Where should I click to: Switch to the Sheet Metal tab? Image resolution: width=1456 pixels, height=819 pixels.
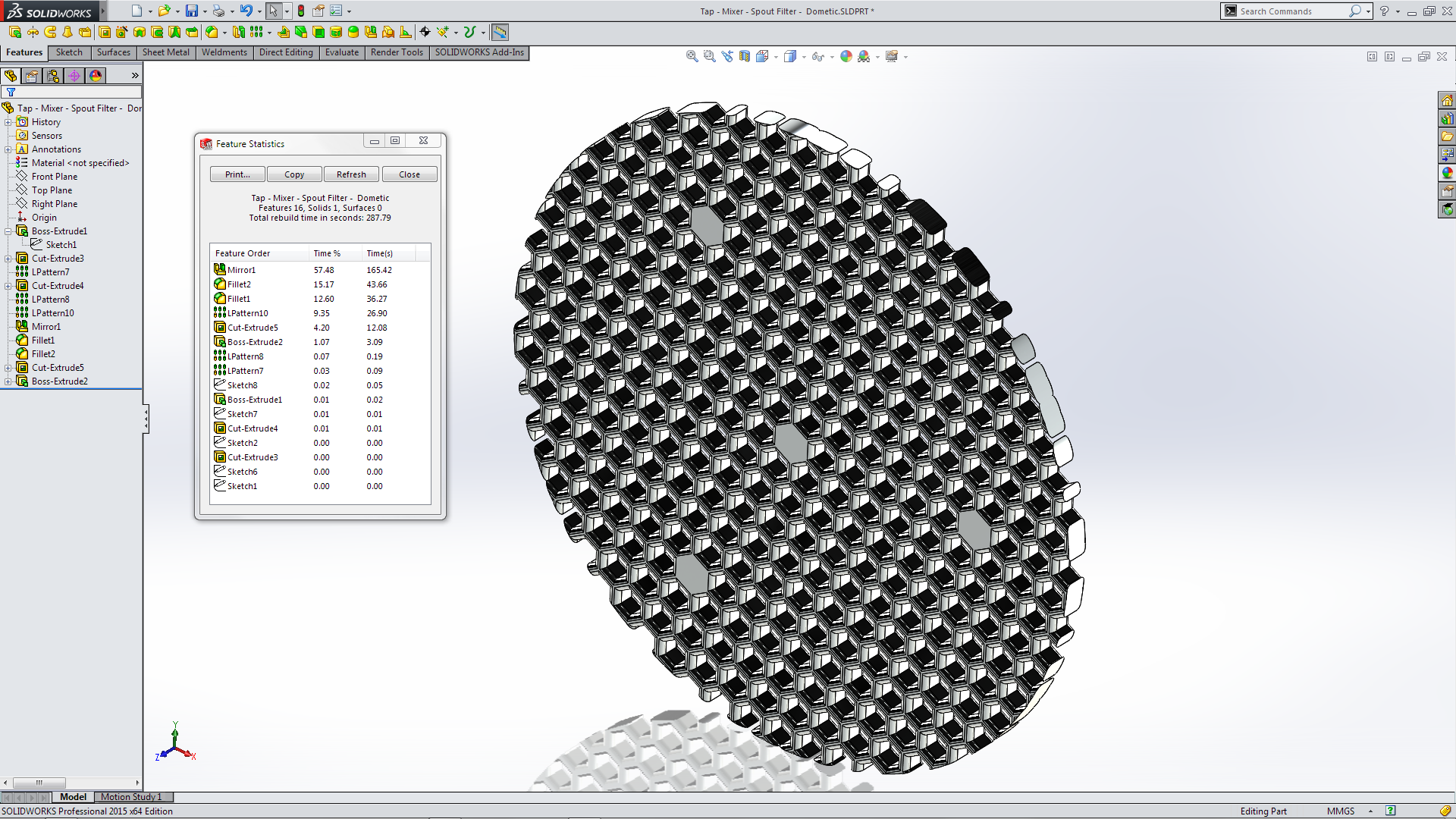[x=165, y=52]
